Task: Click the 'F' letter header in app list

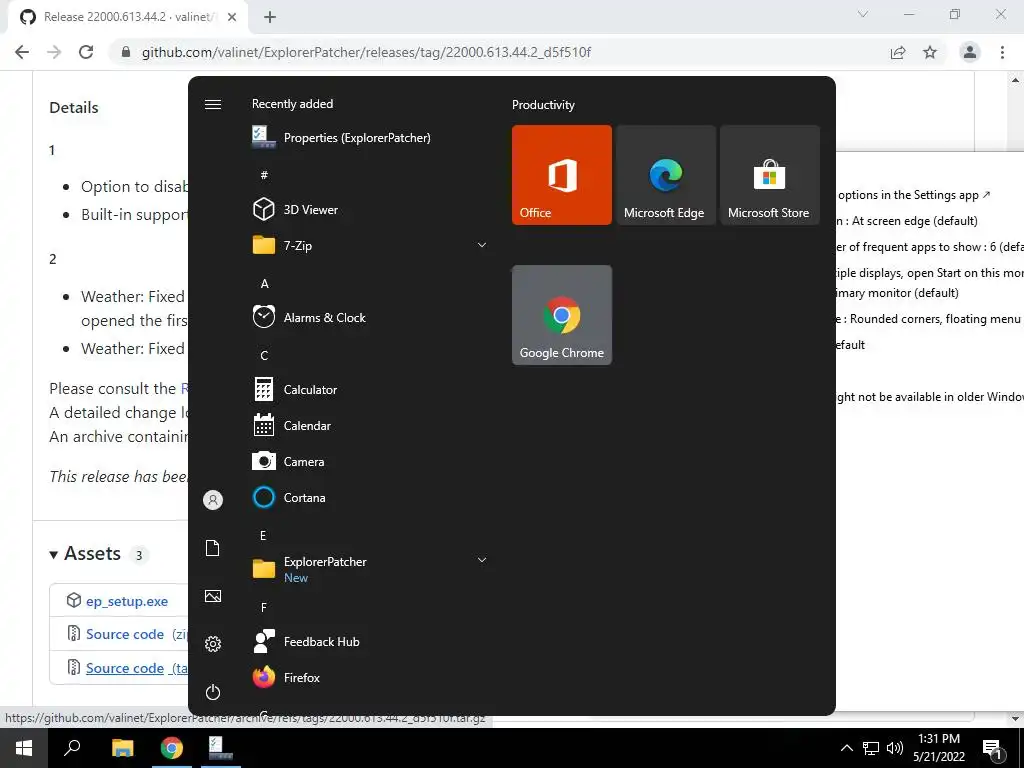Action: [264, 607]
